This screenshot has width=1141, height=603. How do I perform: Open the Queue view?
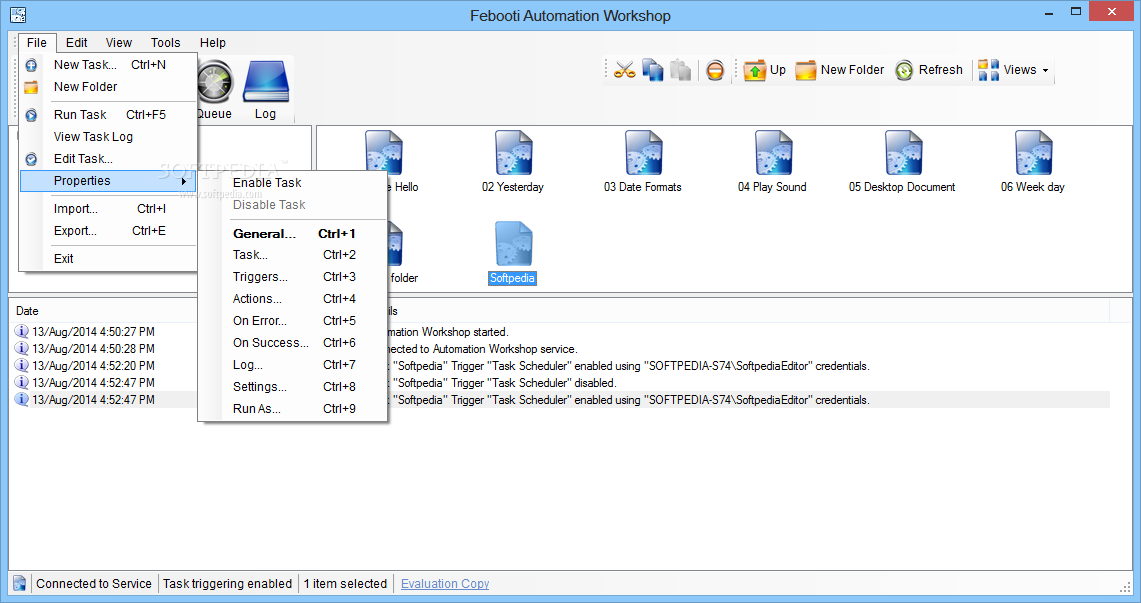[x=214, y=90]
